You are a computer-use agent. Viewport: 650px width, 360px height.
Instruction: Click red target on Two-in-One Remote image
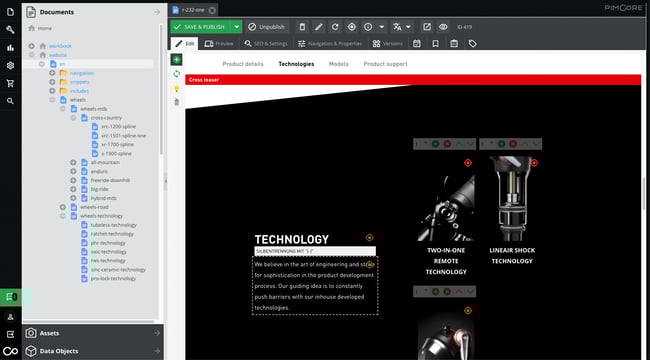click(x=468, y=163)
